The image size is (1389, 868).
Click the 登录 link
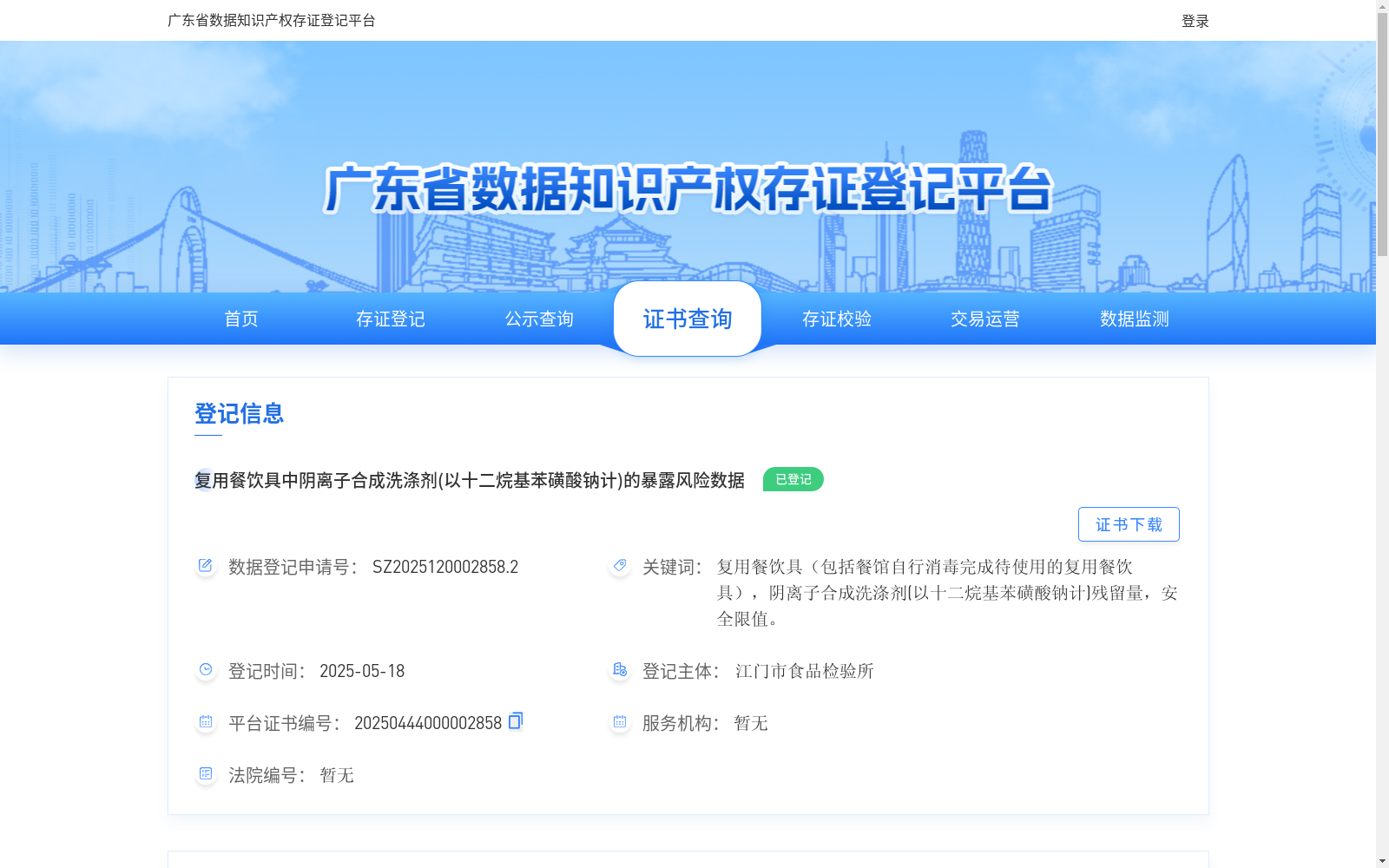click(x=1195, y=21)
